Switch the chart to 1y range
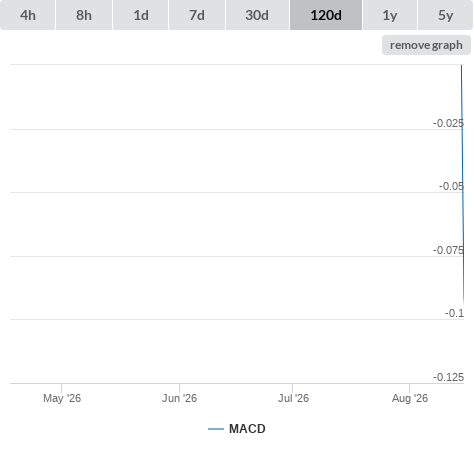 [x=390, y=15]
